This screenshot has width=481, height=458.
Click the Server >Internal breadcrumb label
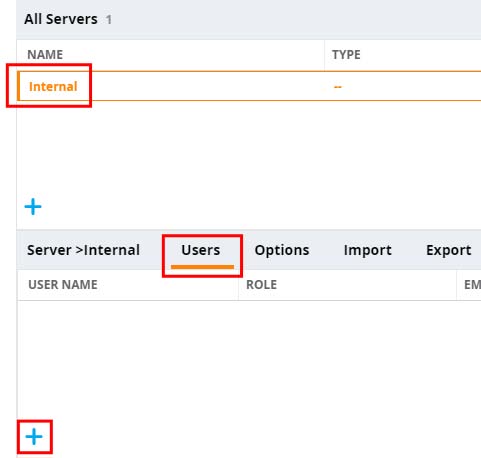(x=83, y=250)
